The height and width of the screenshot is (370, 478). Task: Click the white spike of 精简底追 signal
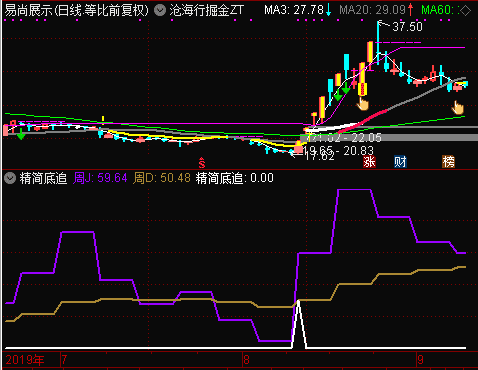click(299, 324)
